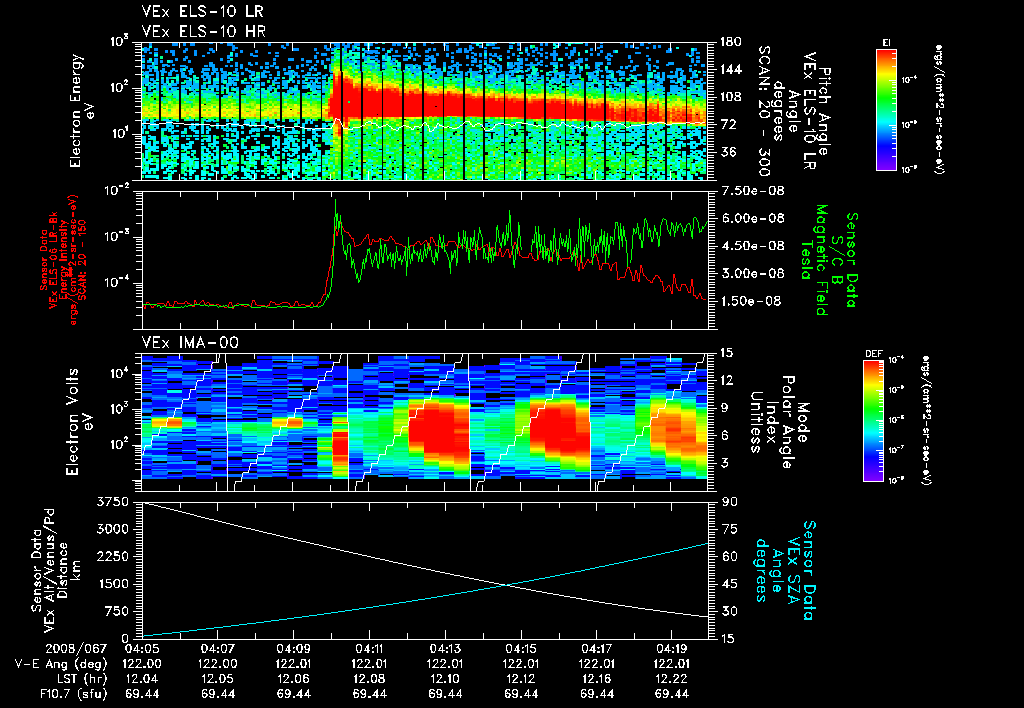Click the "1500" altitude tick label
This screenshot has height=708, width=1024.
click(113, 584)
